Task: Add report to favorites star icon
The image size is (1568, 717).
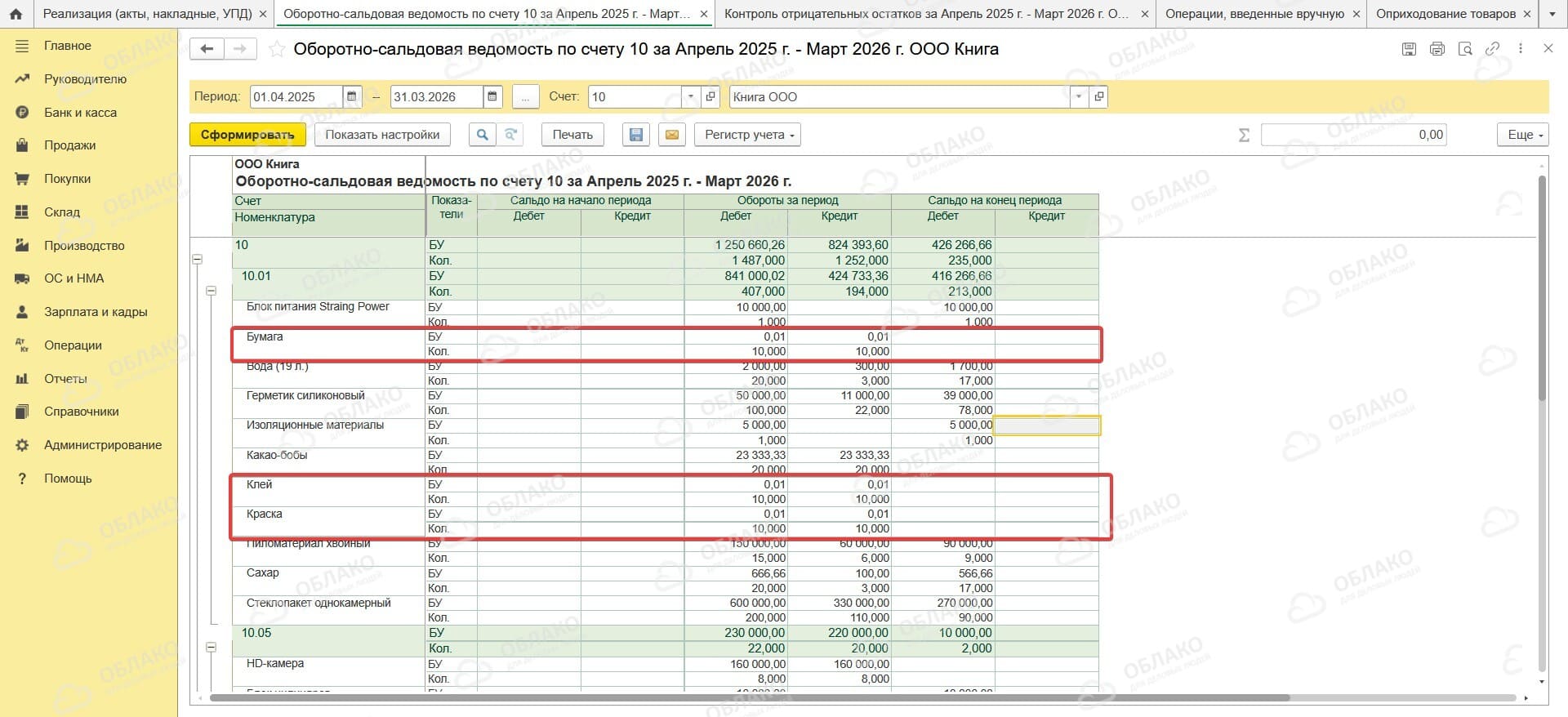Action: [277, 49]
